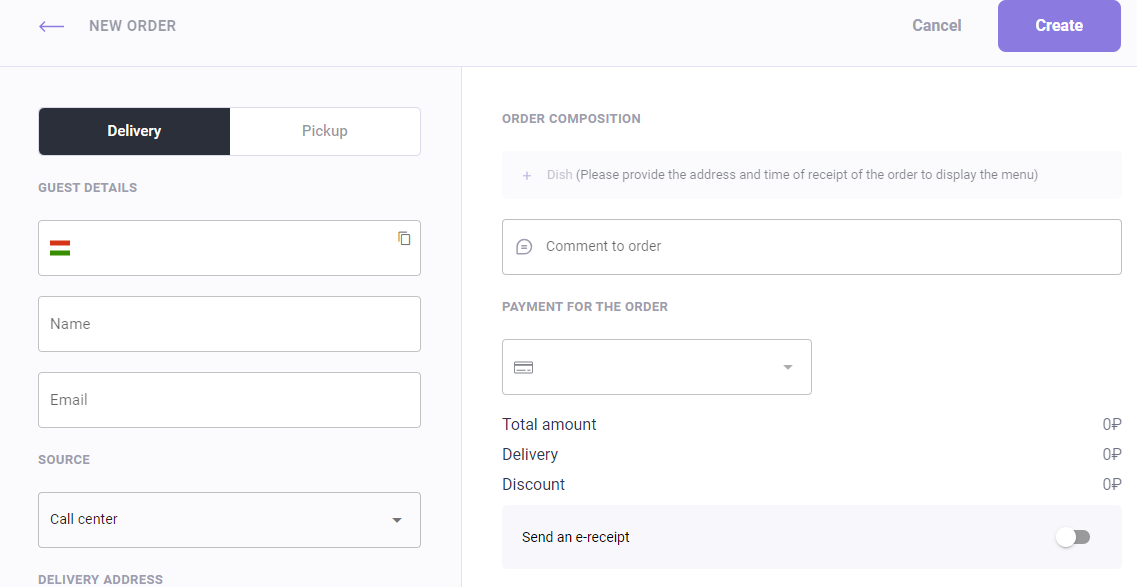Click inside the phone number field
This screenshot has width=1137, height=587.
[x=229, y=248]
